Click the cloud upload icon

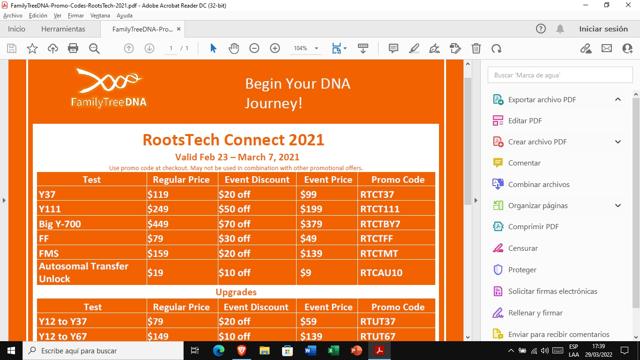pyautogui.click(x=53, y=49)
